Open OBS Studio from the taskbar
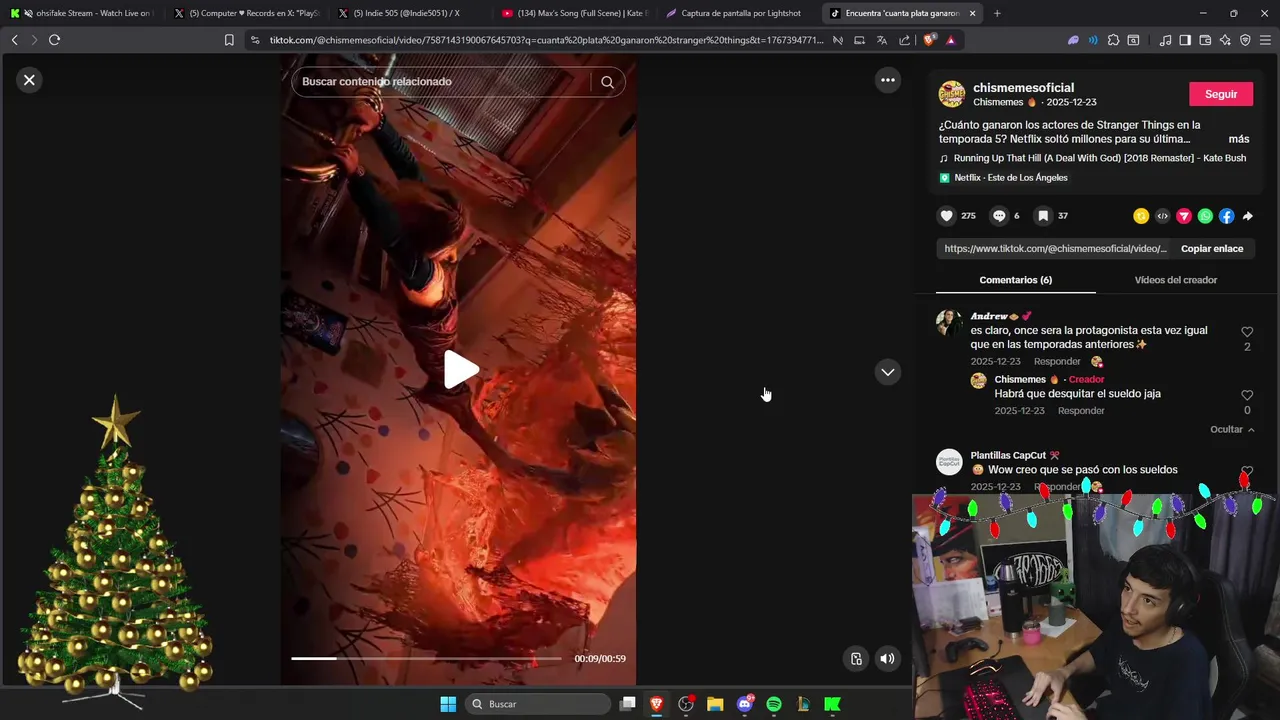The width and height of the screenshot is (1280, 720). (x=686, y=704)
